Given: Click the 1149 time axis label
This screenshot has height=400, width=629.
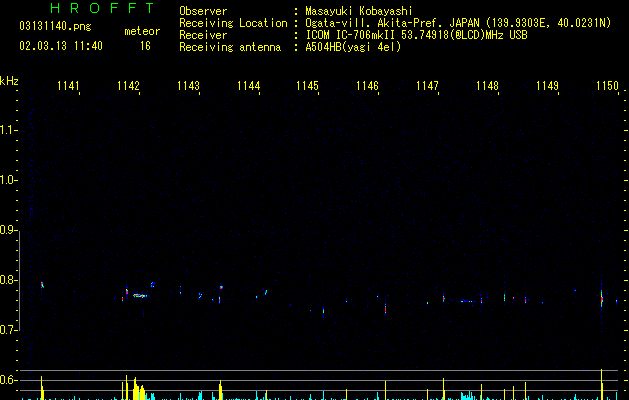Looking at the screenshot, I should pyautogui.click(x=548, y=85).
